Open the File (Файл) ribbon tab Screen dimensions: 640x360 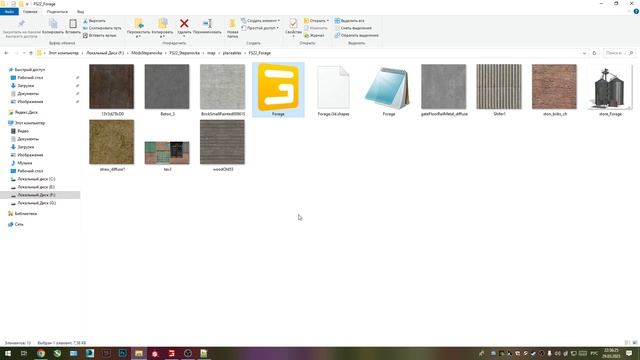(x=9, y=11)
